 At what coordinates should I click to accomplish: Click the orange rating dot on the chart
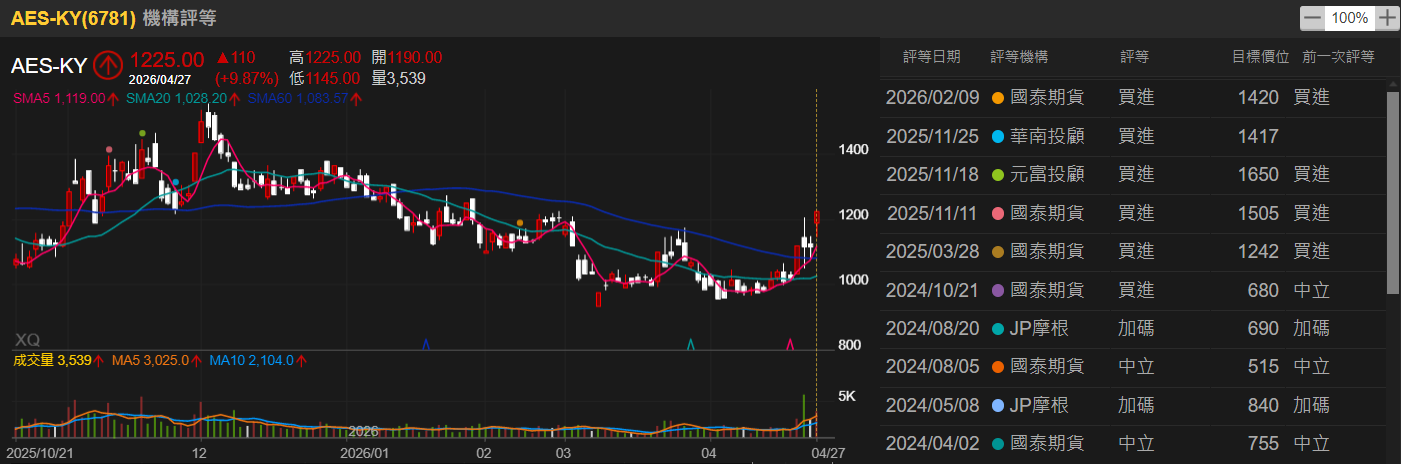coord(520,222)
